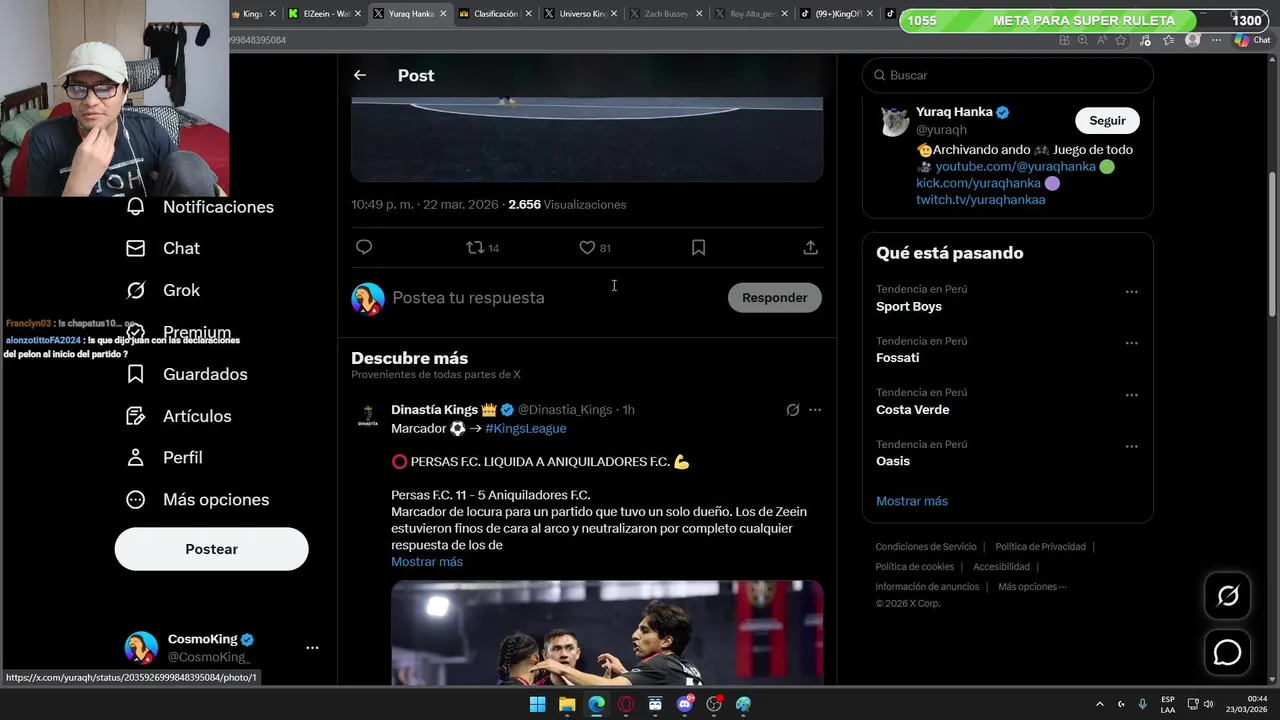Open the Dinastía Kings match photo
Image resolution: width=1280 pixels, height=720 pixels.
607,633
